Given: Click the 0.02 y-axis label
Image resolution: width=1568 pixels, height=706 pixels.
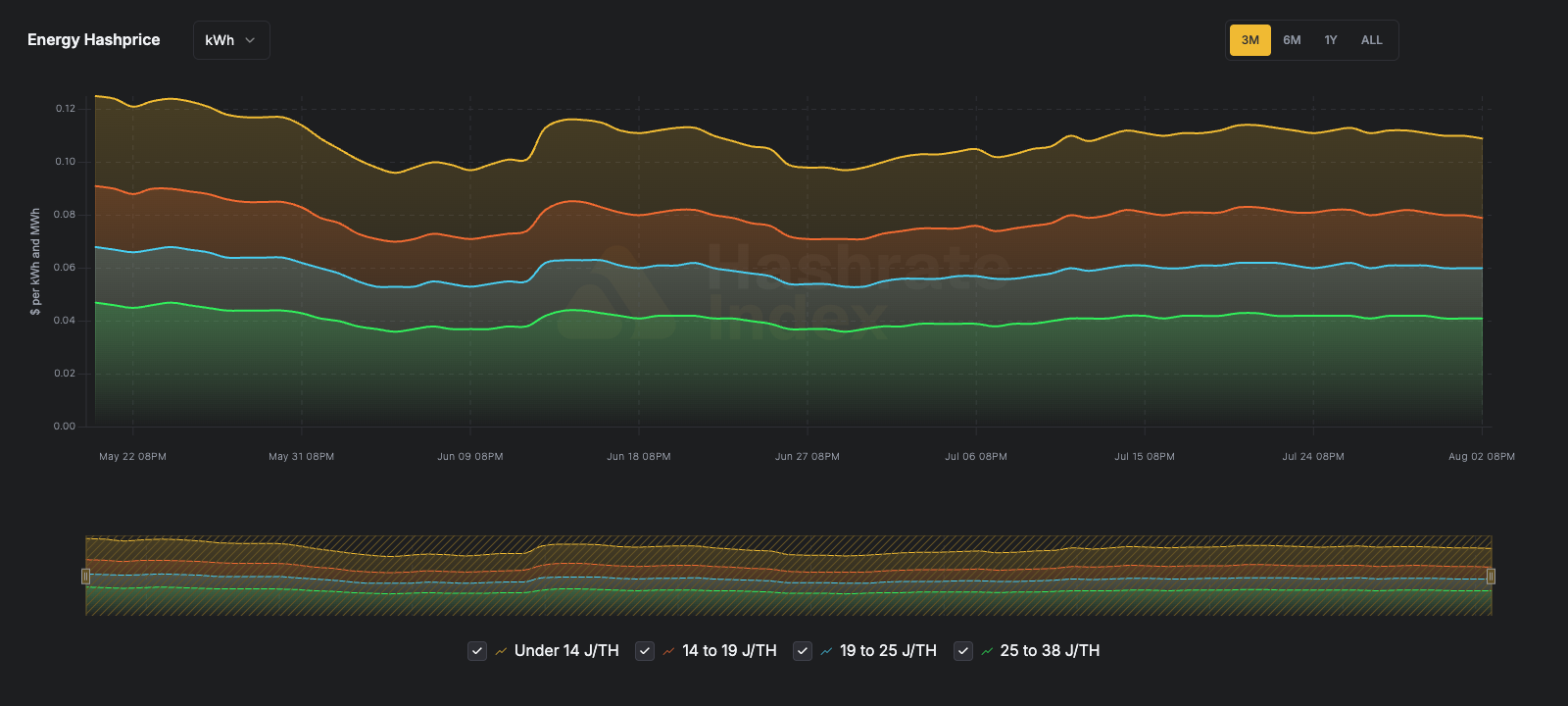Looking at the screenshot, I should [x=66, y=374].
